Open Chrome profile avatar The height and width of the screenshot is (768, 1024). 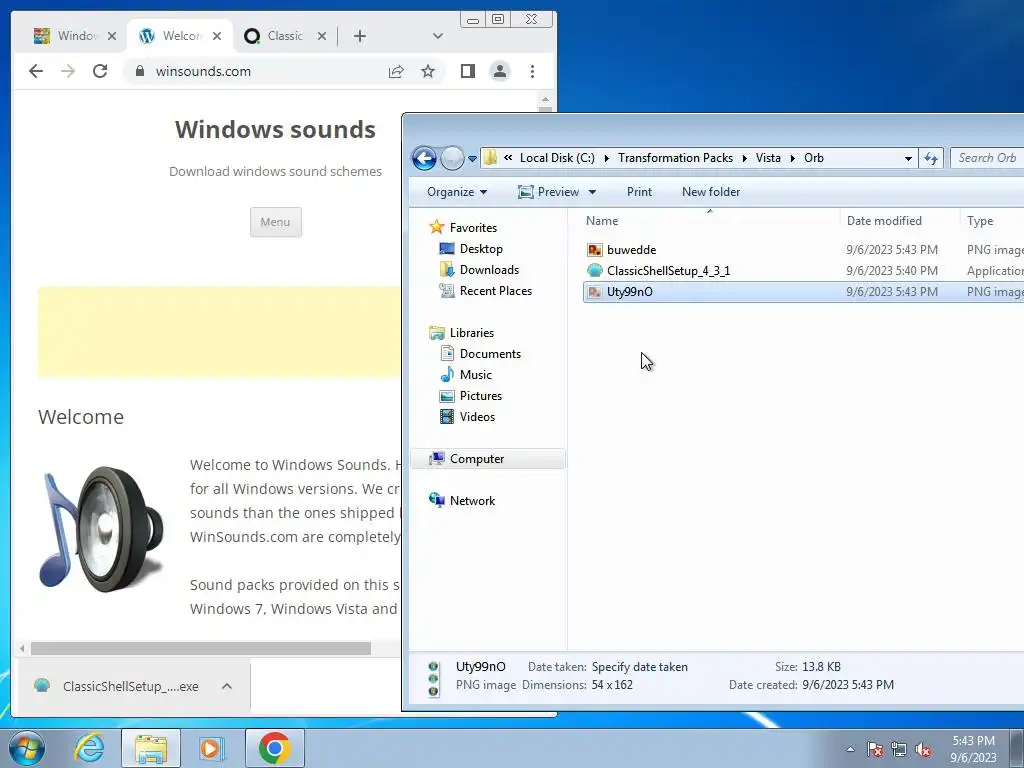tap(500, 71)
